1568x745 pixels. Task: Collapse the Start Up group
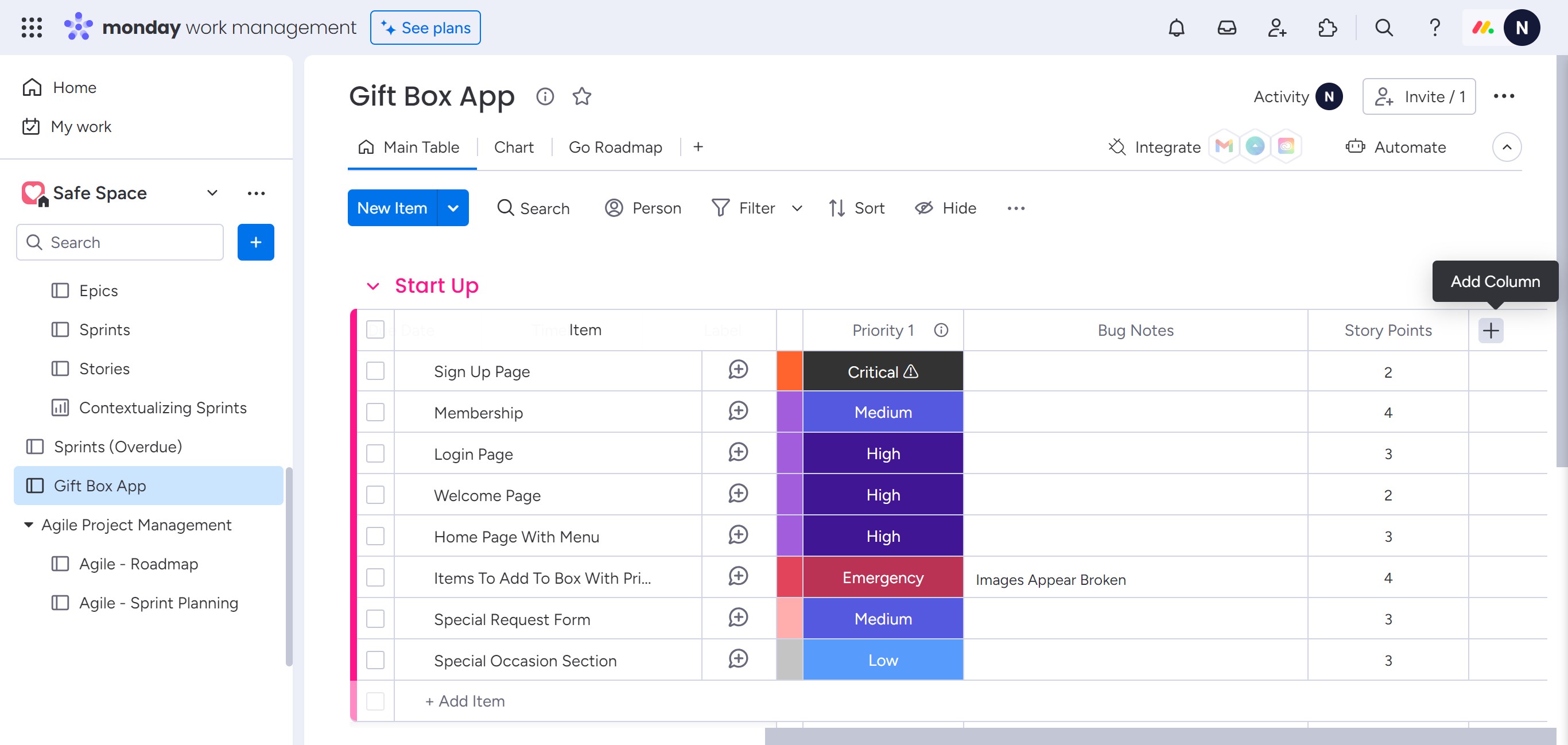click(372, 286)
